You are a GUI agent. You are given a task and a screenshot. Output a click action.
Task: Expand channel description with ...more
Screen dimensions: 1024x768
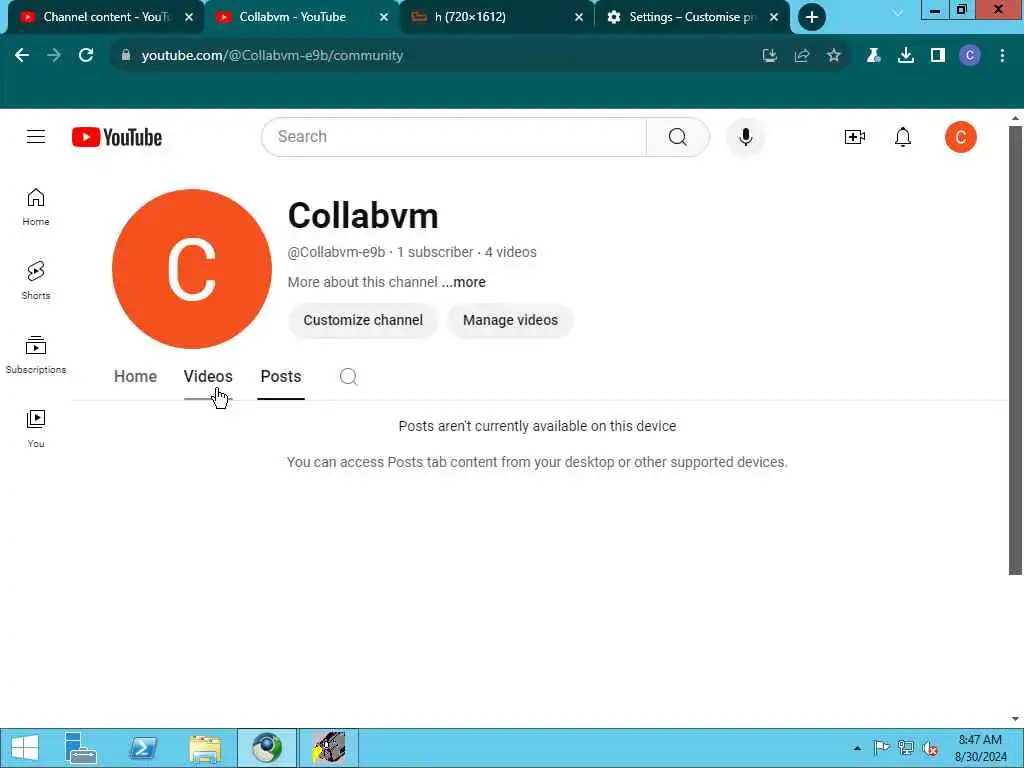point(464,282)
